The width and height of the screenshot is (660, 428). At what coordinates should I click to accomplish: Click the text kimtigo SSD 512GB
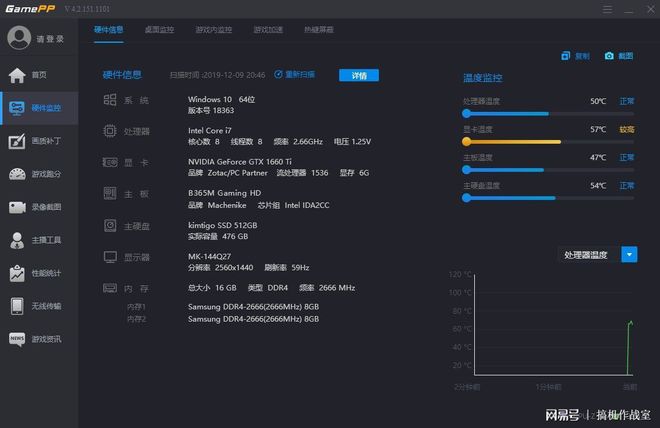click(x=222, y=225)
